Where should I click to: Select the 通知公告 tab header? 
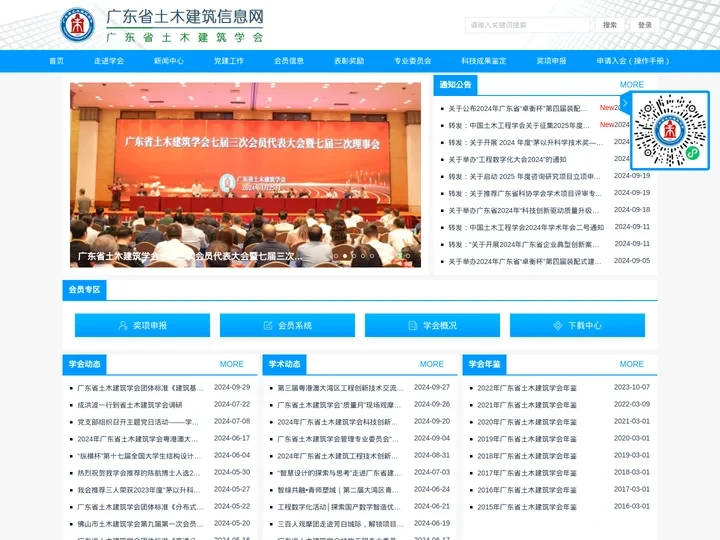(x=456, y=85)
